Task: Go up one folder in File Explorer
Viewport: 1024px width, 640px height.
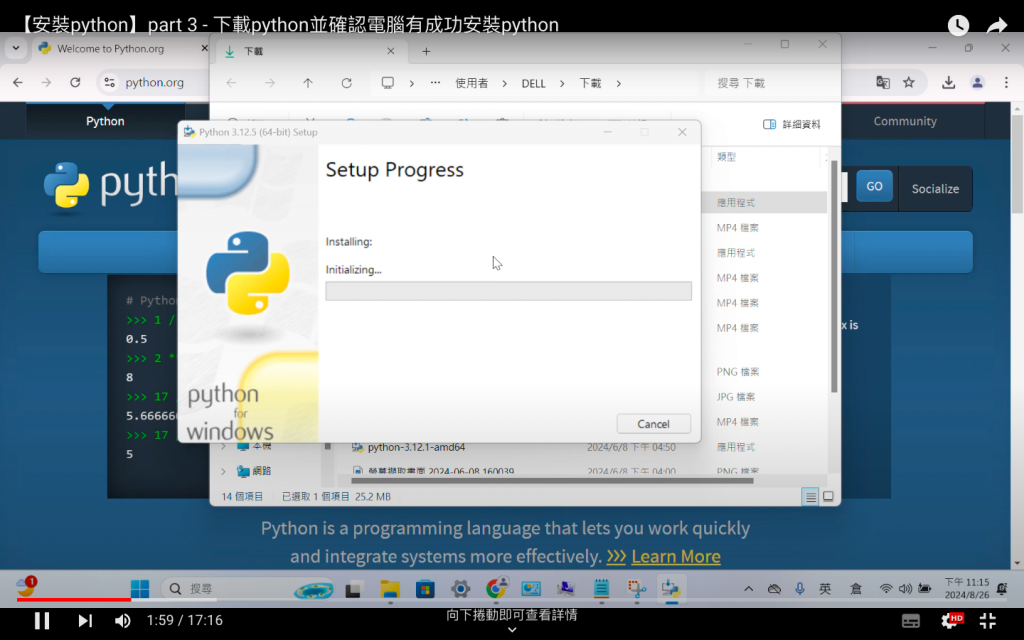Action: pyautogui.click(x=308, y=83)
